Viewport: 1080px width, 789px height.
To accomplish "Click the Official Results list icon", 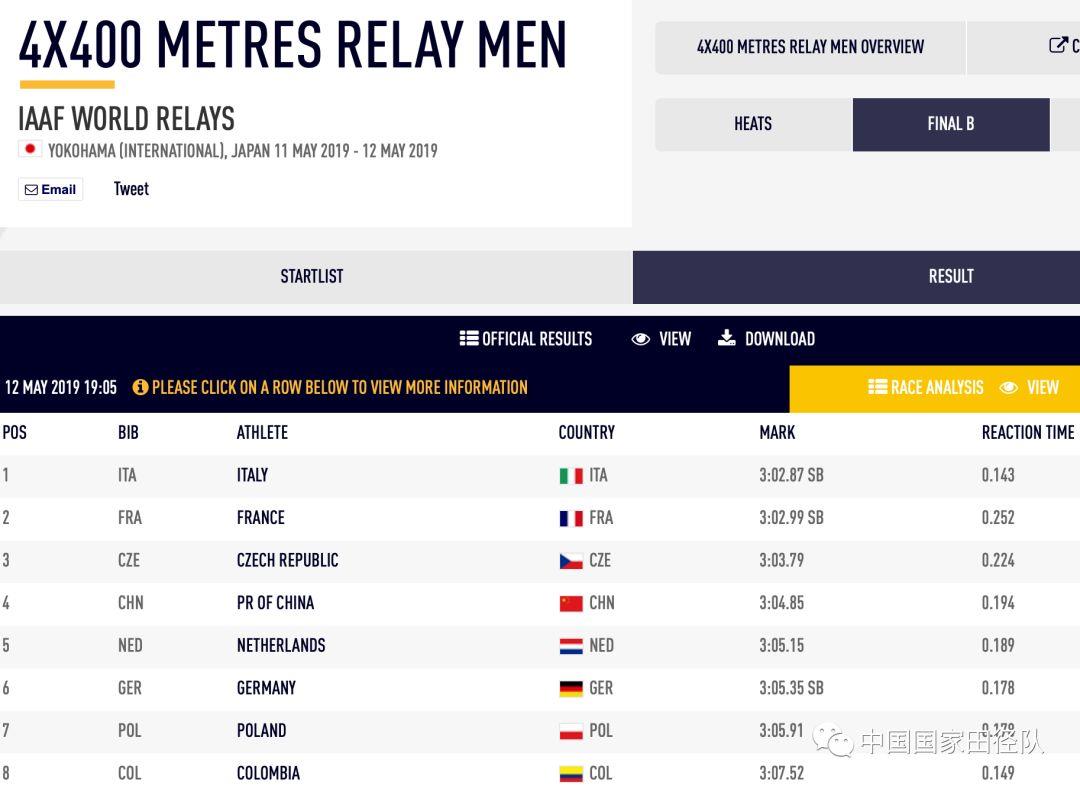I will [469, 338].
